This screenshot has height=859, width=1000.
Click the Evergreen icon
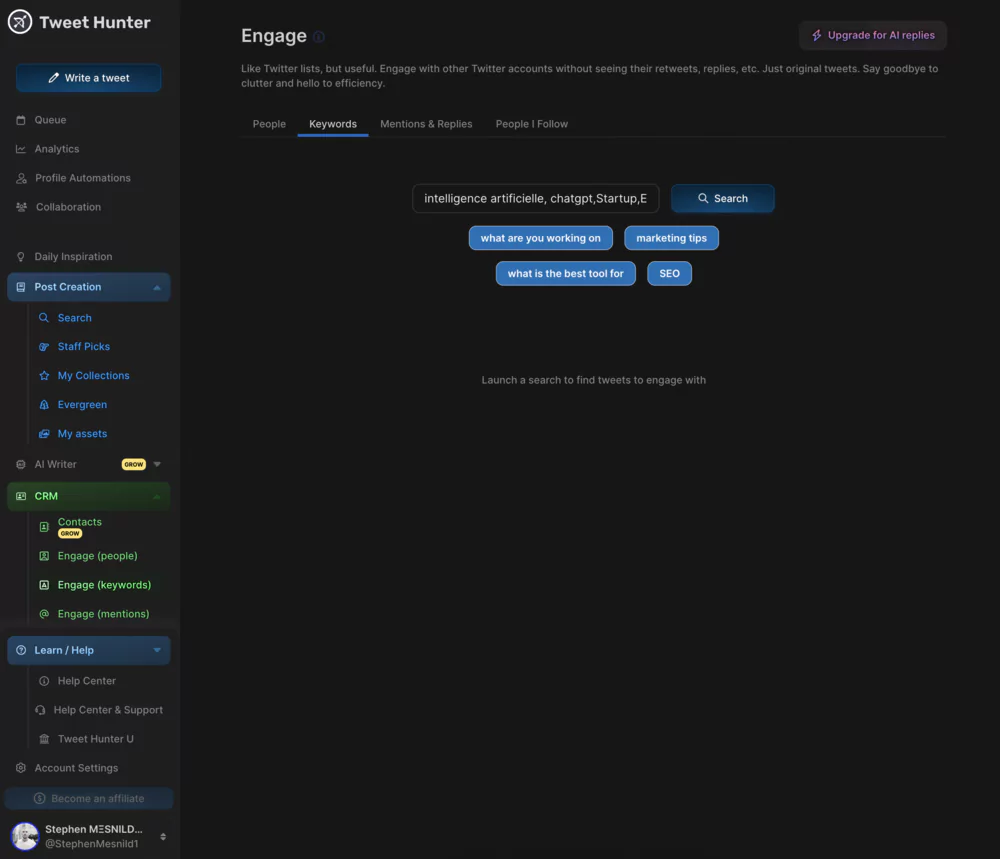pos(44,404)
